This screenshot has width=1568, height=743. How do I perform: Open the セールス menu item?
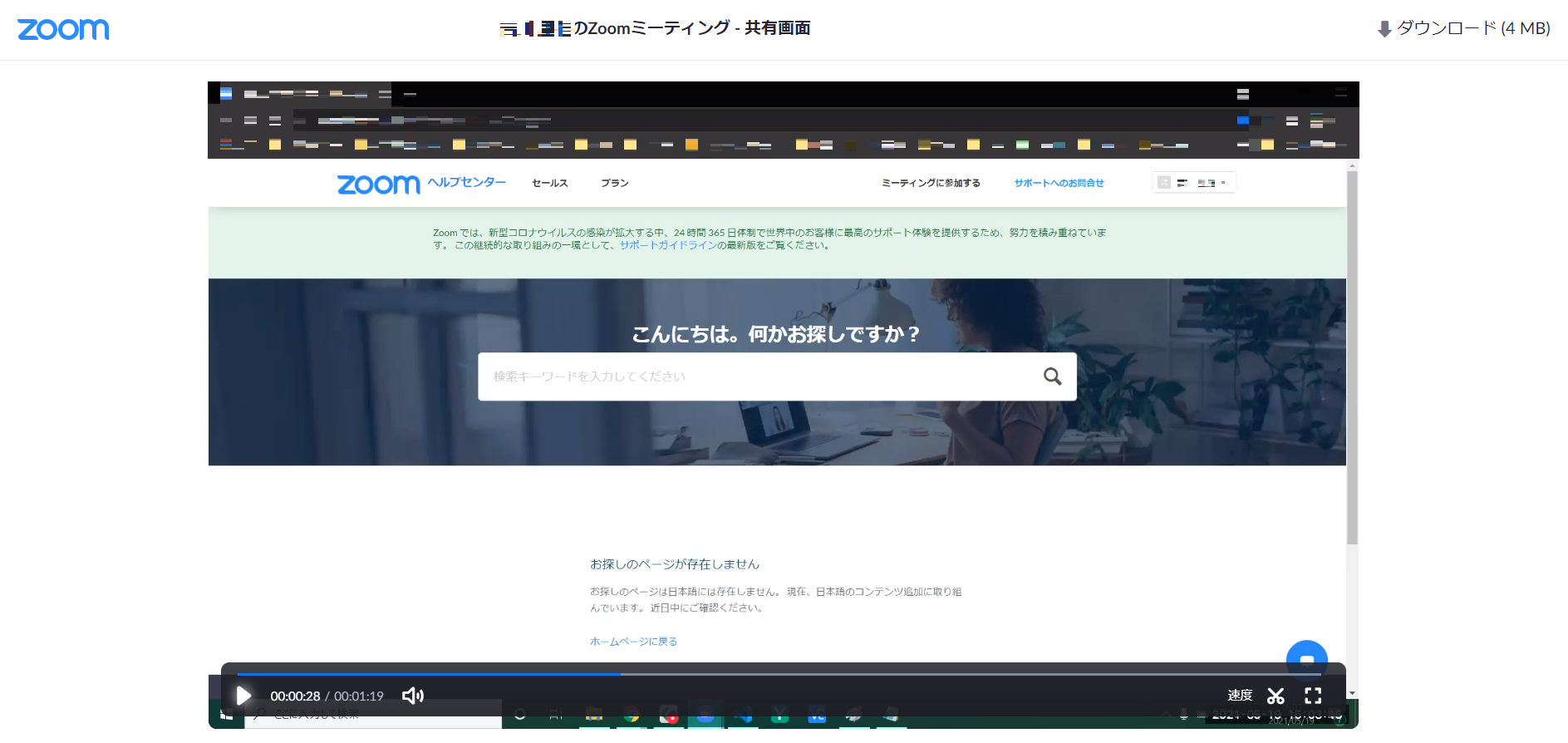550,183
